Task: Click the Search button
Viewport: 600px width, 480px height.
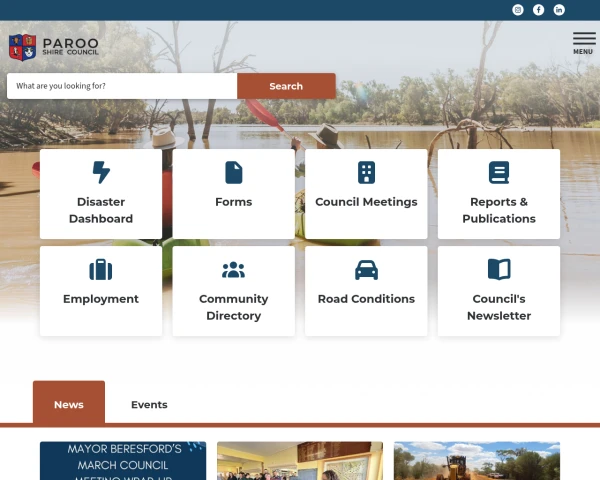Action: [286, 86]
